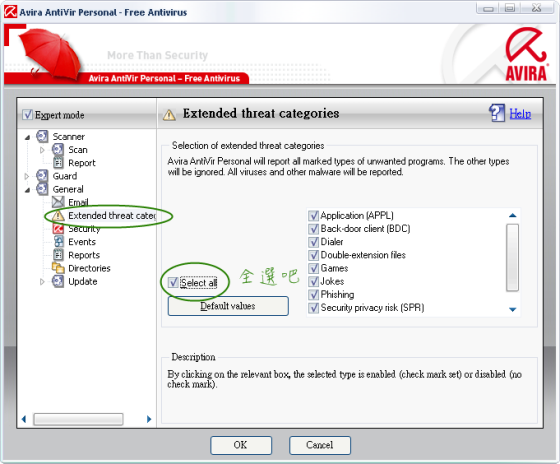
Task: Collapse the Scanner tree node
Action: (27, 137)
